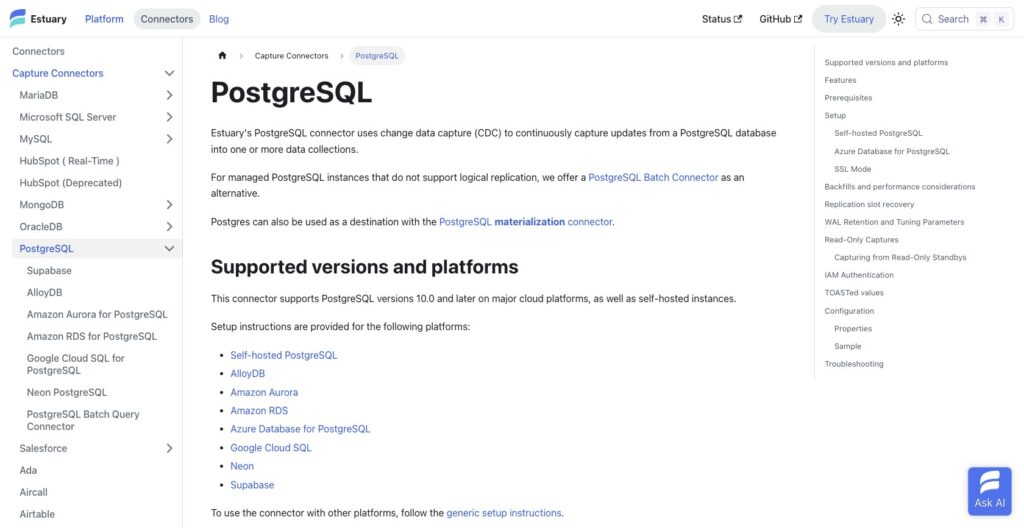This screenshot has height=528, width=1024.
Task: Jump to Troubleshooting in table of contents
Action: click(854, 364)
